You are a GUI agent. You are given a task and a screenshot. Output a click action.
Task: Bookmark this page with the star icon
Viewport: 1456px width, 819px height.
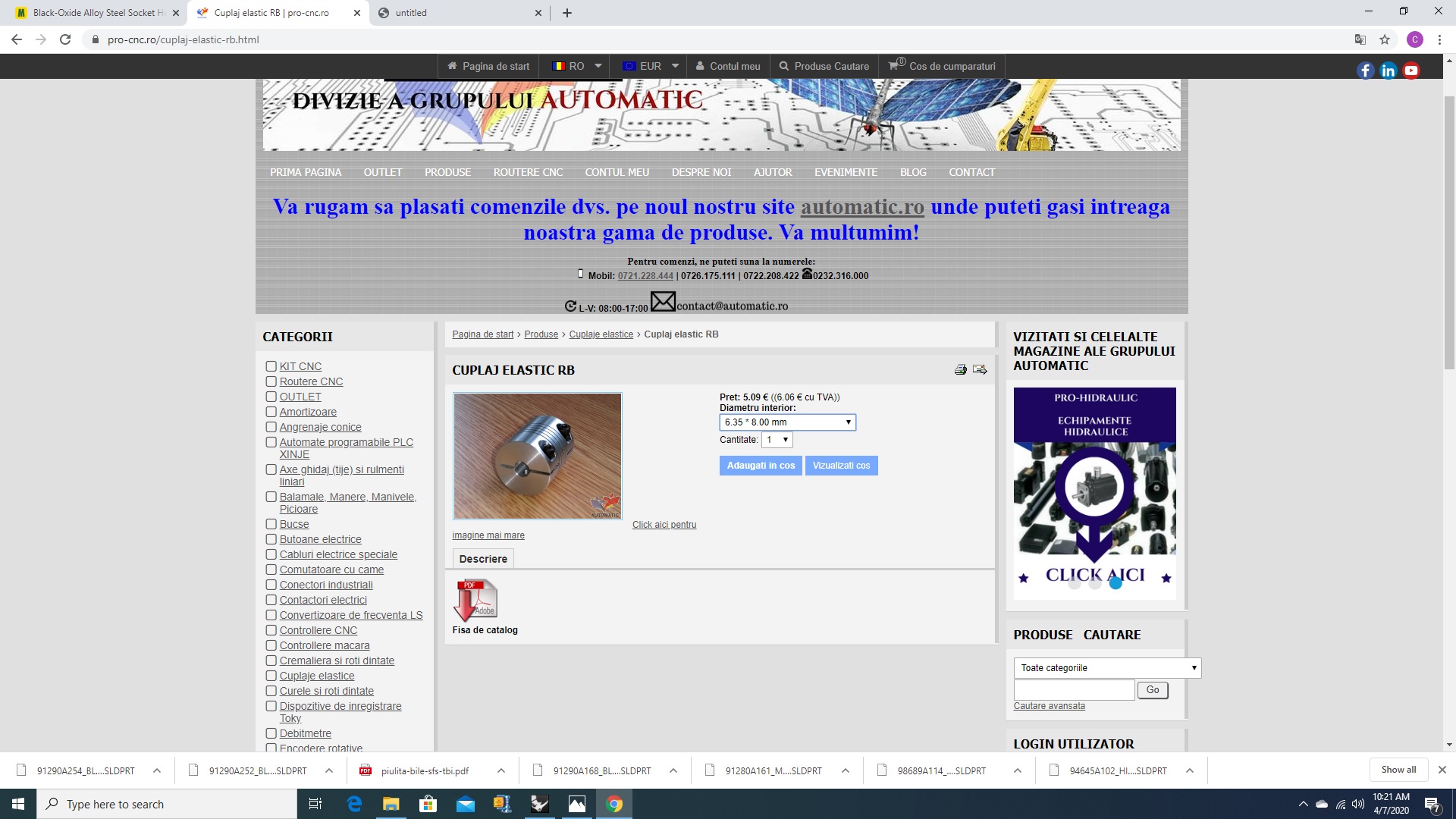(x=1385, y=39)
